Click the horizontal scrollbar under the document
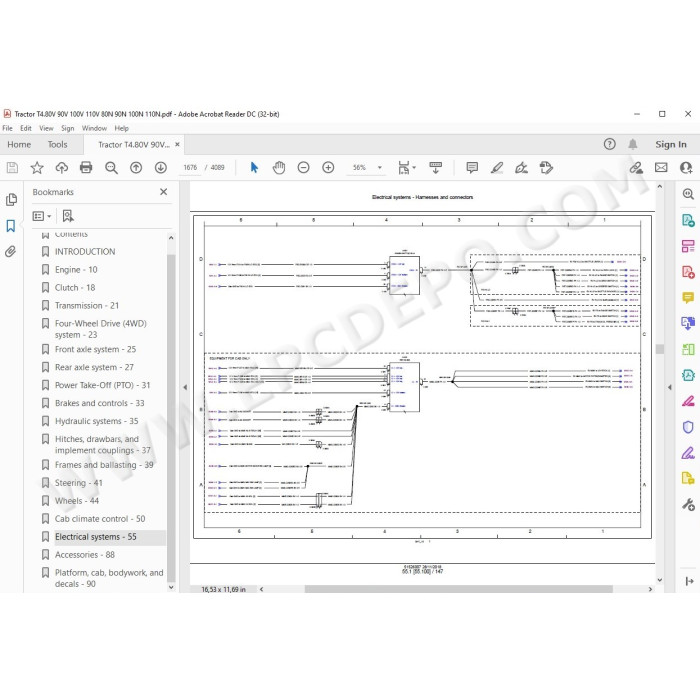700x700 pixels. 458,589
